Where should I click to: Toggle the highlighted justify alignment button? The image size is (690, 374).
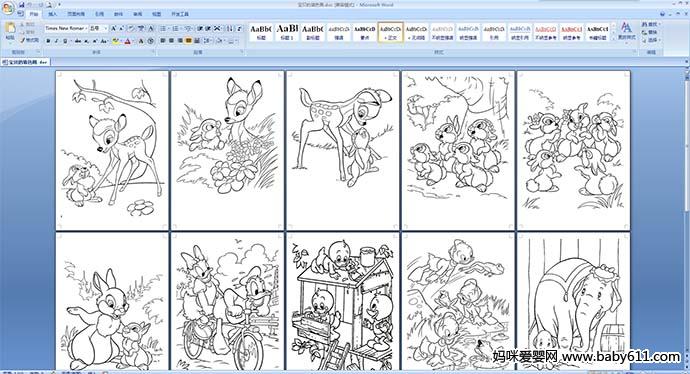pos(188,40)
